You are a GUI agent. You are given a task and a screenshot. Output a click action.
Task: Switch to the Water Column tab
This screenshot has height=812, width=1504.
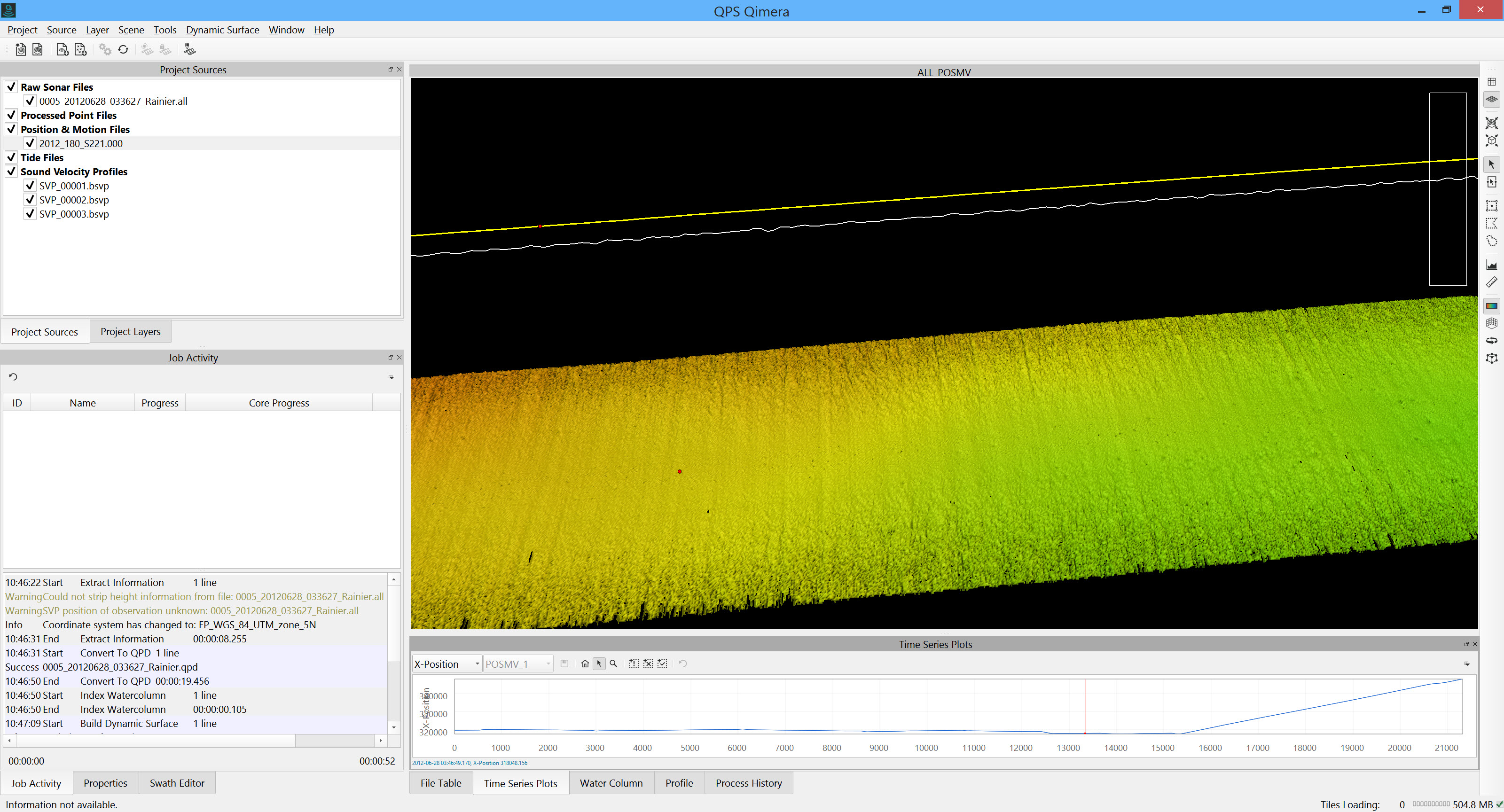[x=611, y=783]
